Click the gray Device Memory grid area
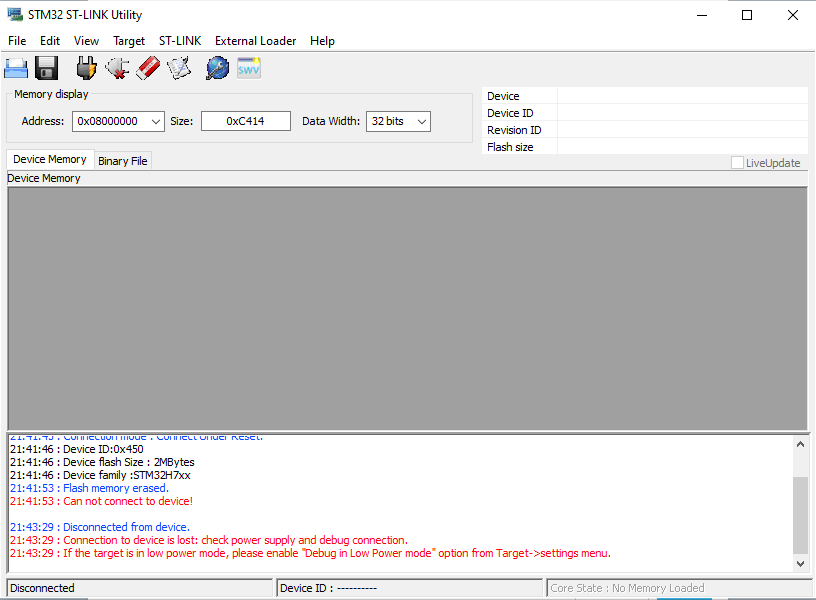816x600 pixels. tap(407, 309)
